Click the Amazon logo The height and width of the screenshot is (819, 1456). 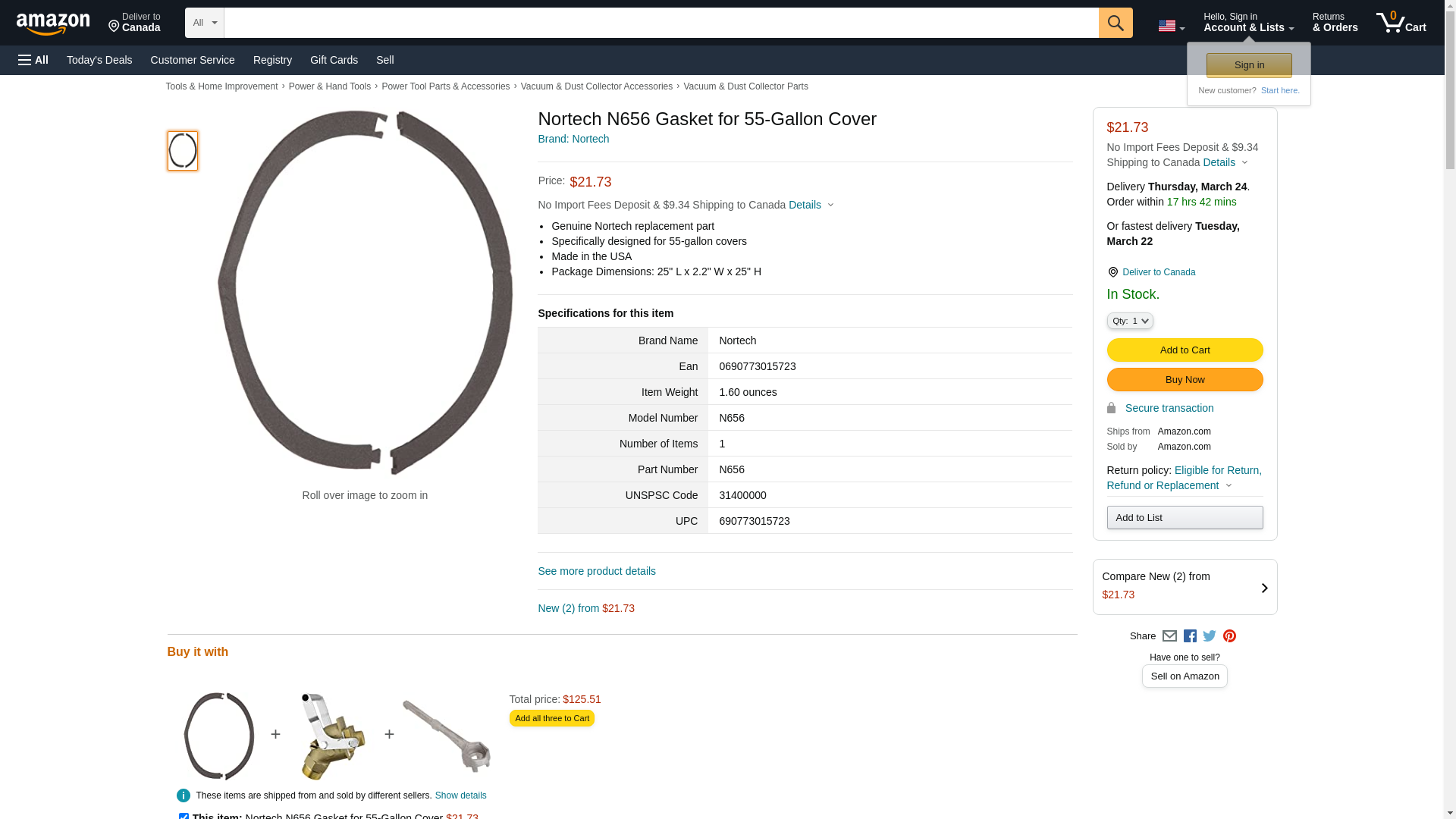pos(53,24)
